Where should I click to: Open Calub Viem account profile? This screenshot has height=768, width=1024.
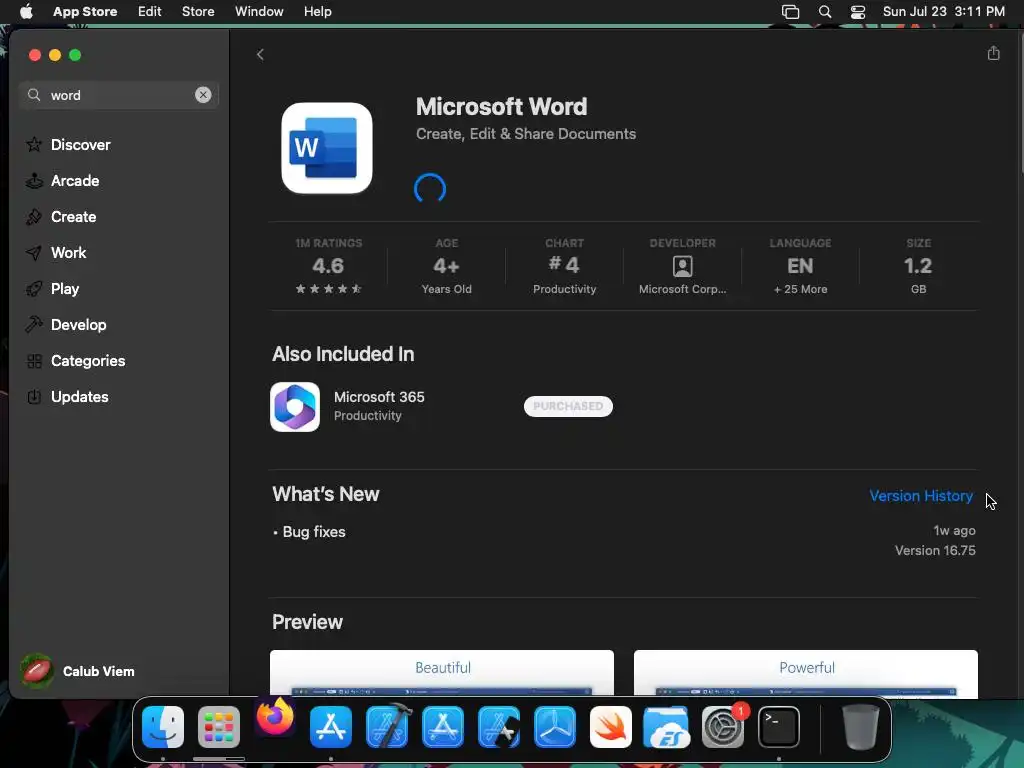(x=78, y=671)
